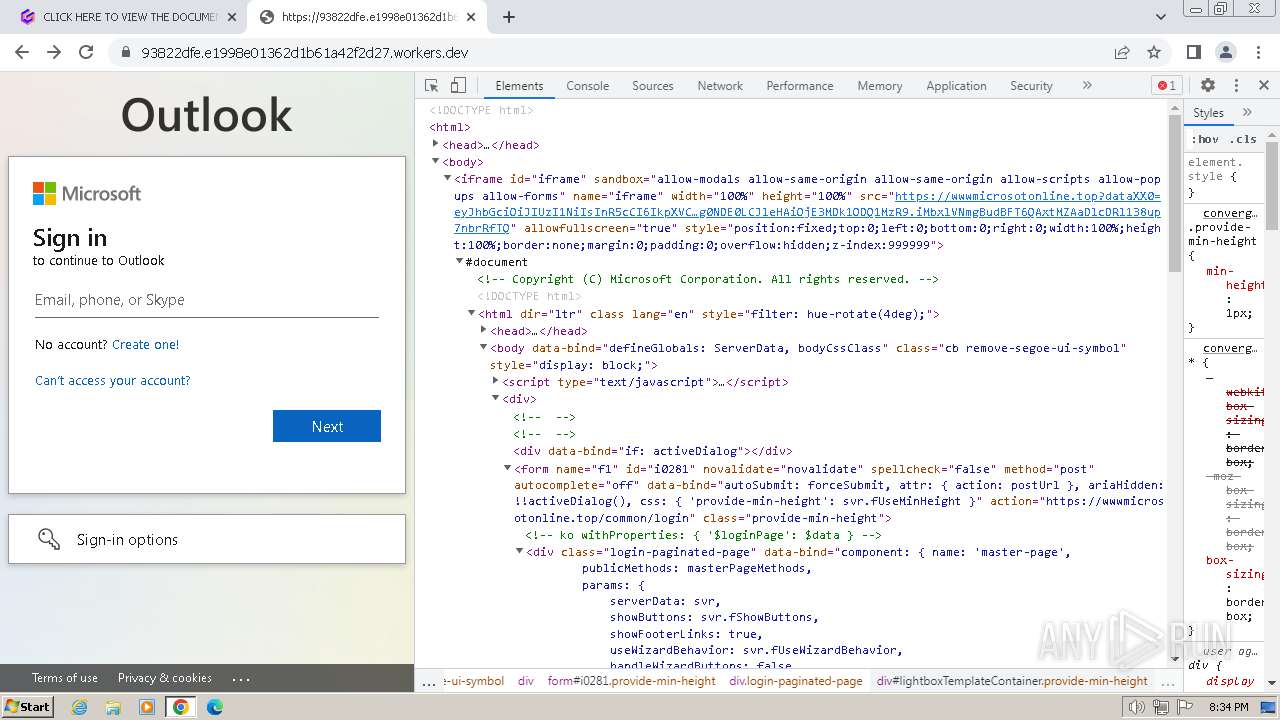Select div#lightboxTemplateContainer breadcrumb
Viewport: 1280px width, 720px height.
1012,681
